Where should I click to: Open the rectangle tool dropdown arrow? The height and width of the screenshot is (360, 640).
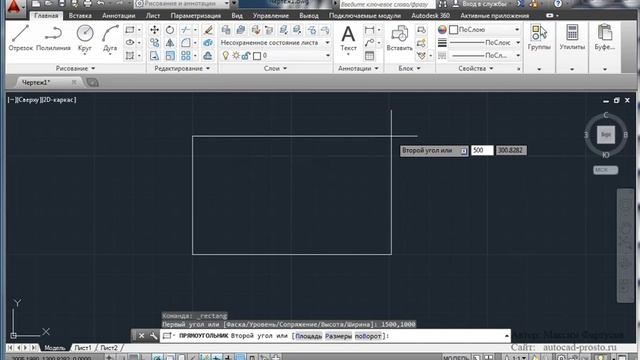tap(139, 30)
